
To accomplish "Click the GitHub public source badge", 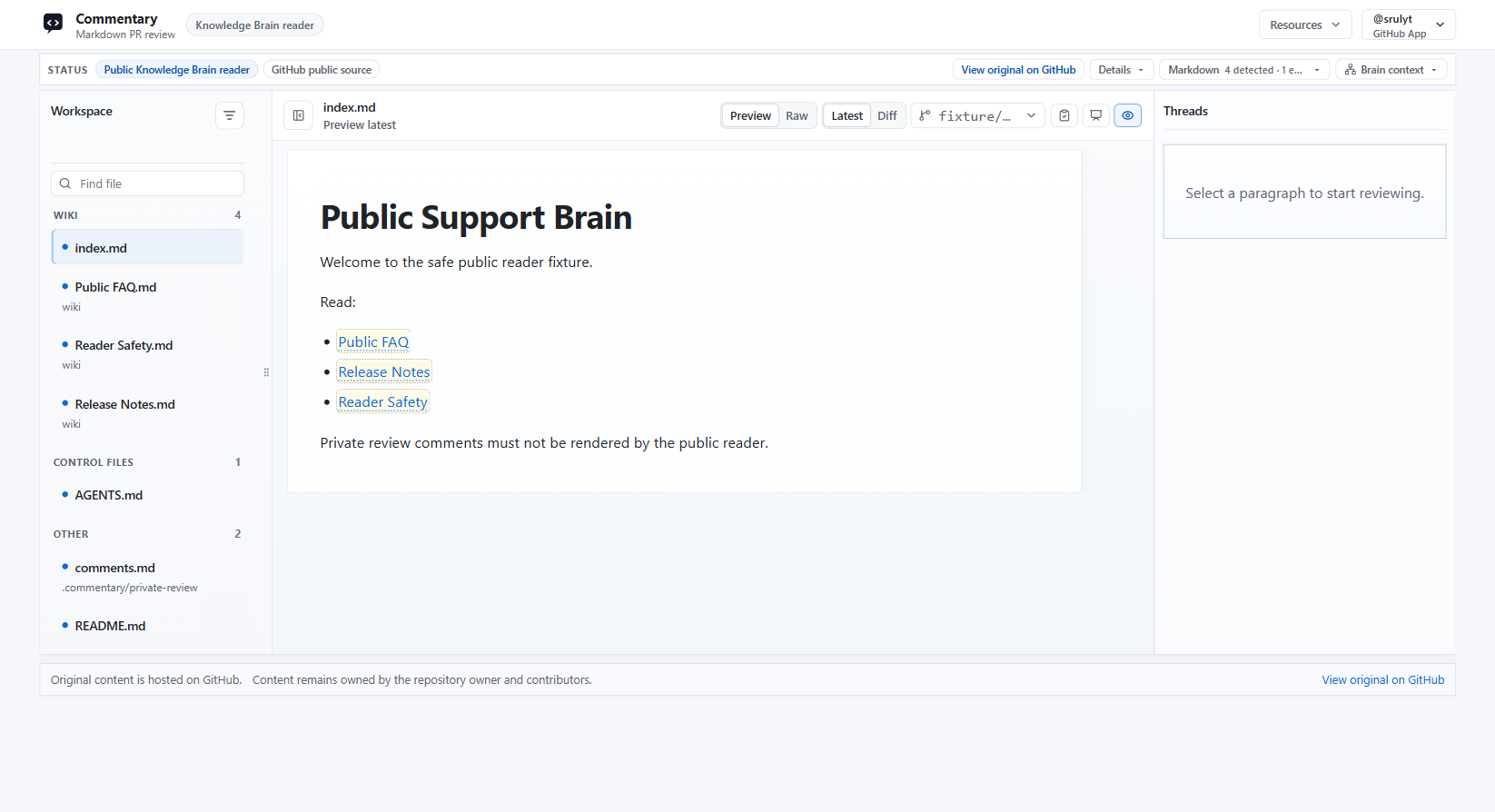I will coord(322,70).
